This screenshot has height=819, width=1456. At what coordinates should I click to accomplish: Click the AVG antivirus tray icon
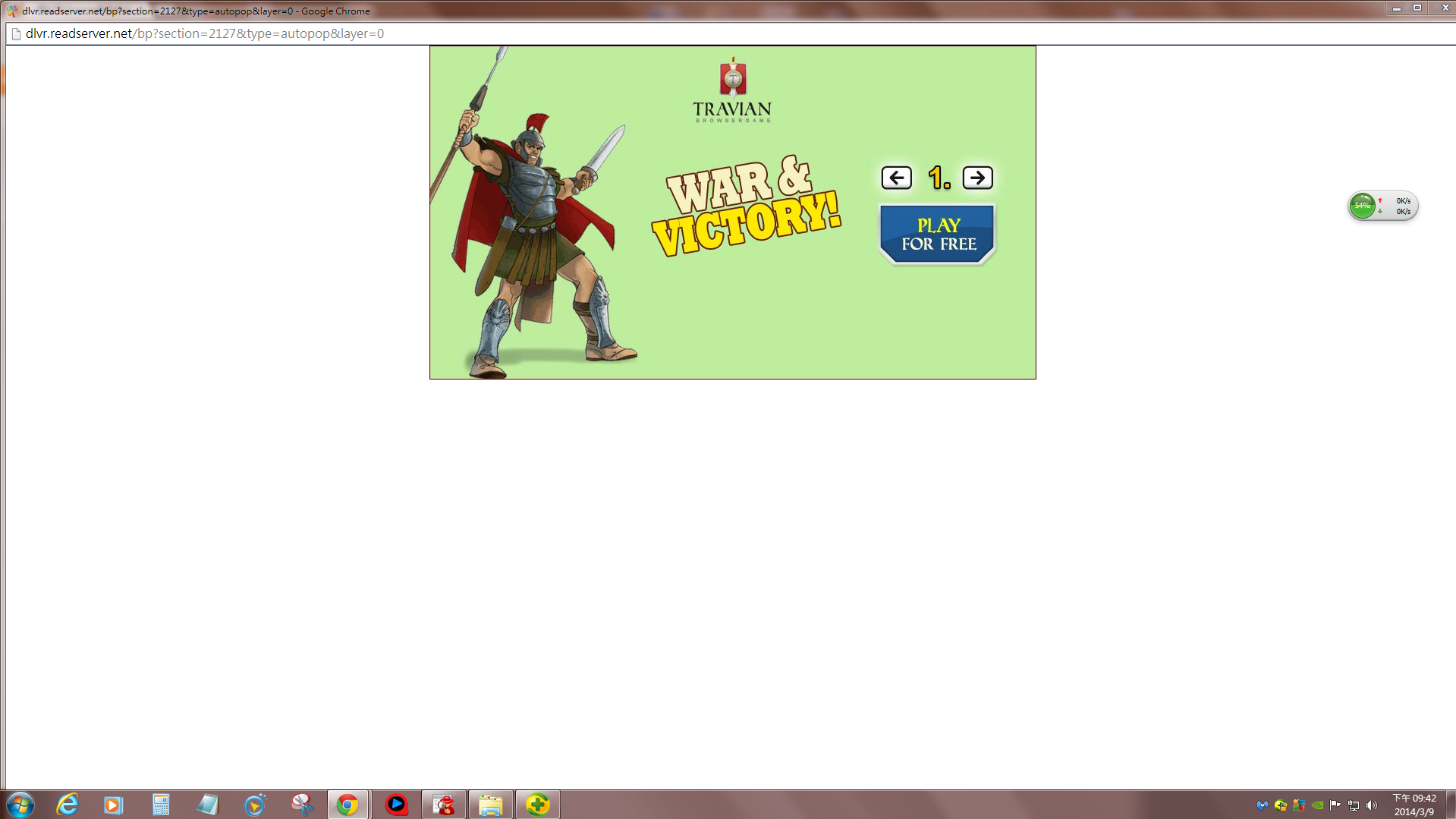(1299, 805)
